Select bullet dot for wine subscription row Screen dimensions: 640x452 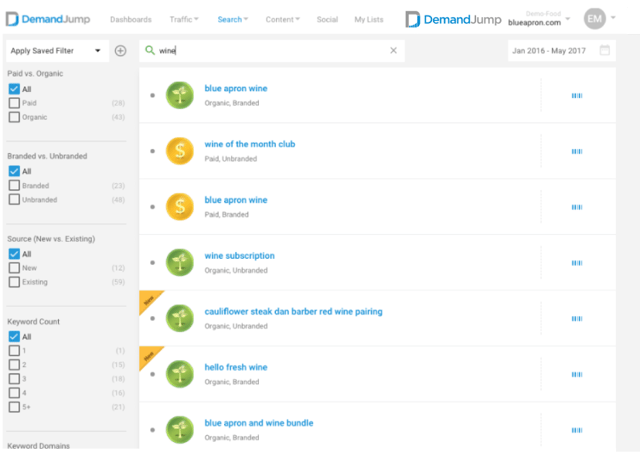point(153,263)
